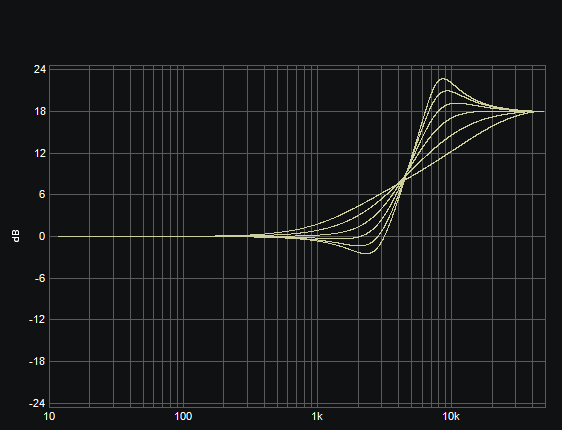The height and width of the screenshot is (430, 562).
Task: Click the 24 label on the dB axis
Action: point(40,70)
